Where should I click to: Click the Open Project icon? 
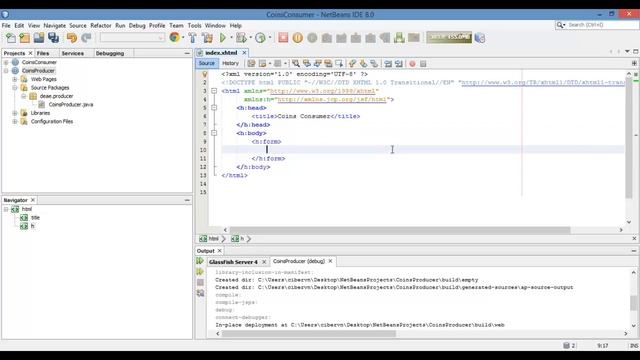click(39, 38)
